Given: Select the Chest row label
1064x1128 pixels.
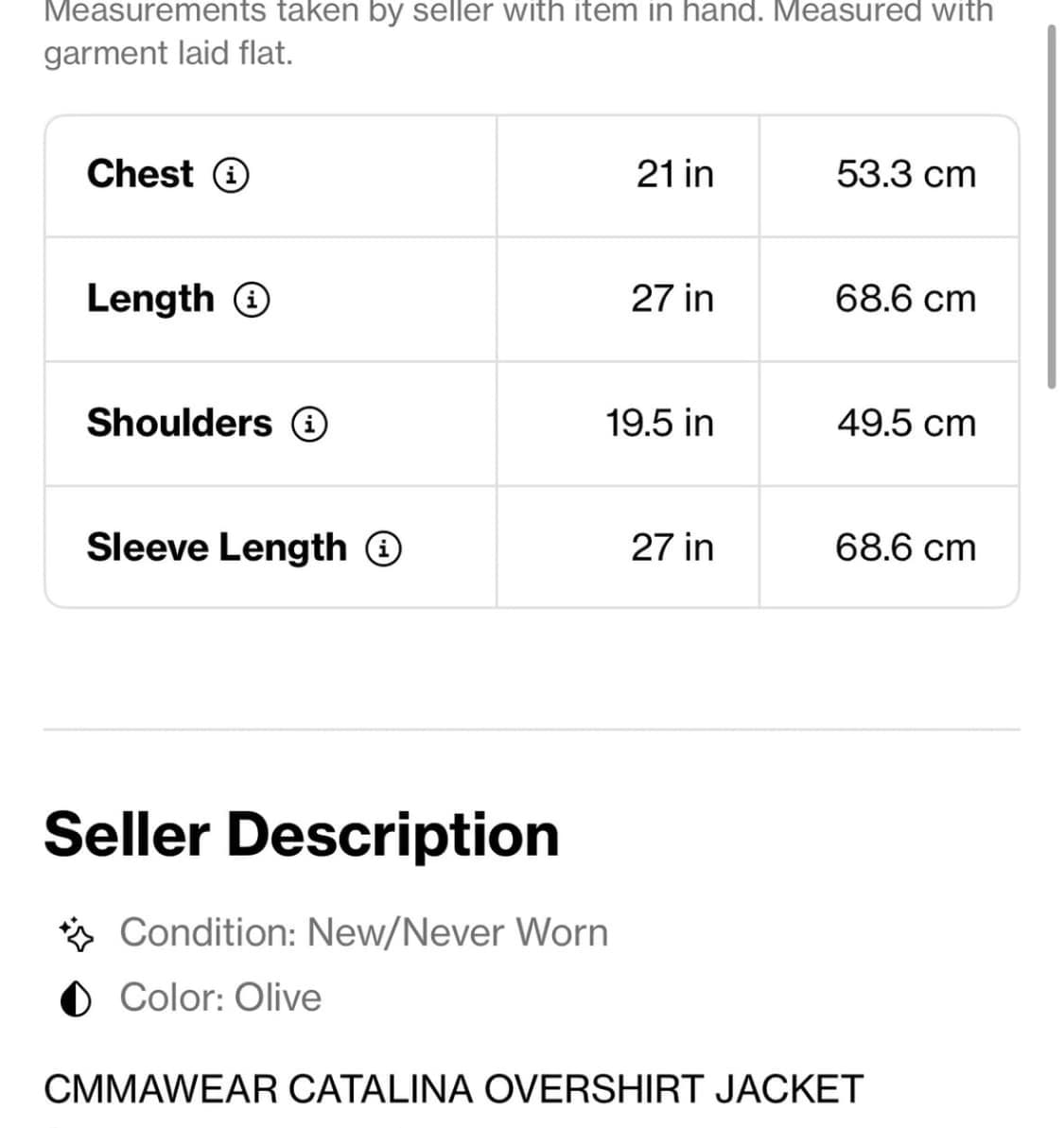Looking at the screenshot, I should 140,174.
